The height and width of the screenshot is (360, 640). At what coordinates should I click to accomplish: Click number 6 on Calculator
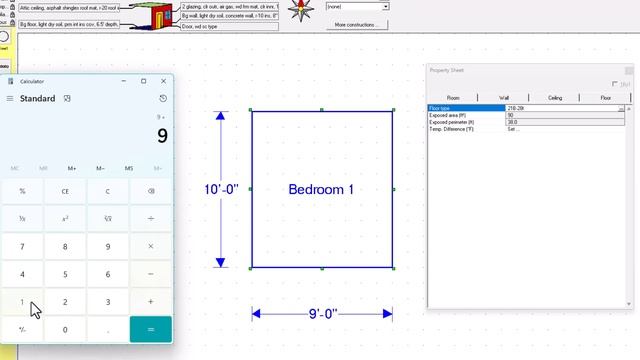click(x=108, y=274)
